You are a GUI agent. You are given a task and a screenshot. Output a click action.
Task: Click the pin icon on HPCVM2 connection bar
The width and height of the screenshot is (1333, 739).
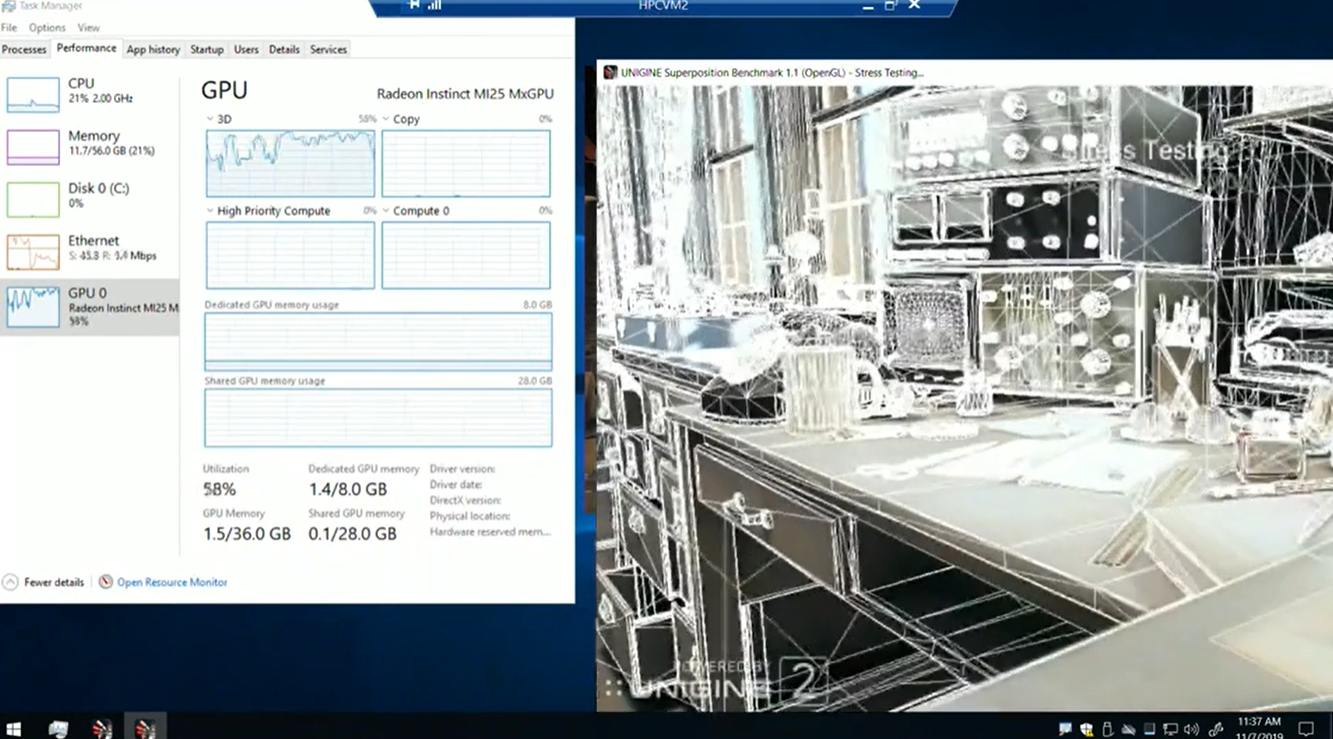click(x=414, y=5)
